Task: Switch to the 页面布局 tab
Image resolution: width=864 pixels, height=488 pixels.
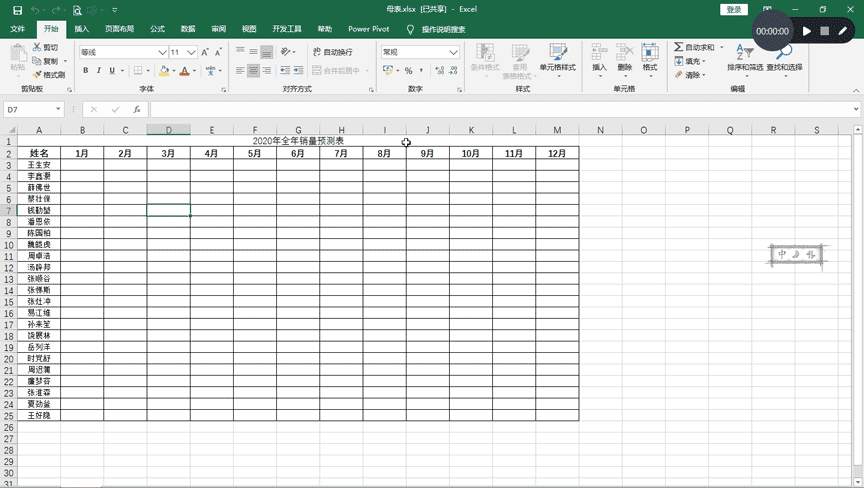Action: point(120,29)
